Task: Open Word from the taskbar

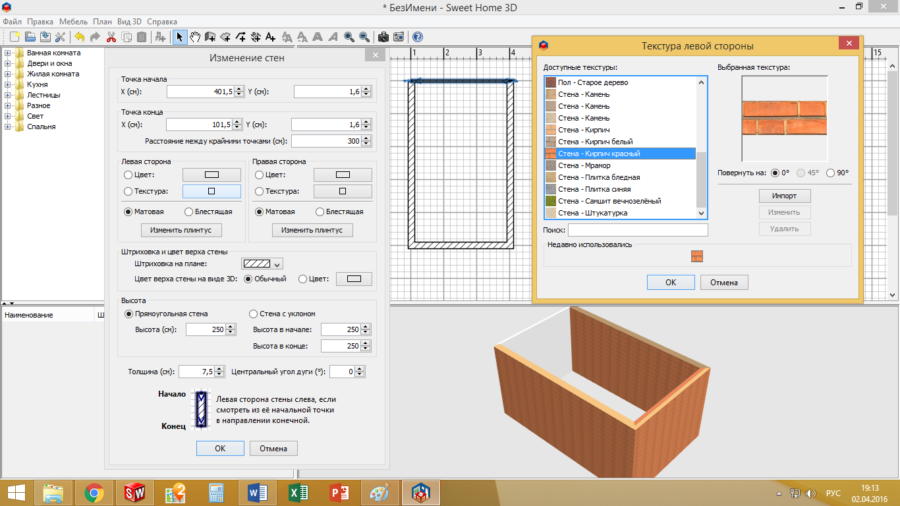Action: click(257, 493)
